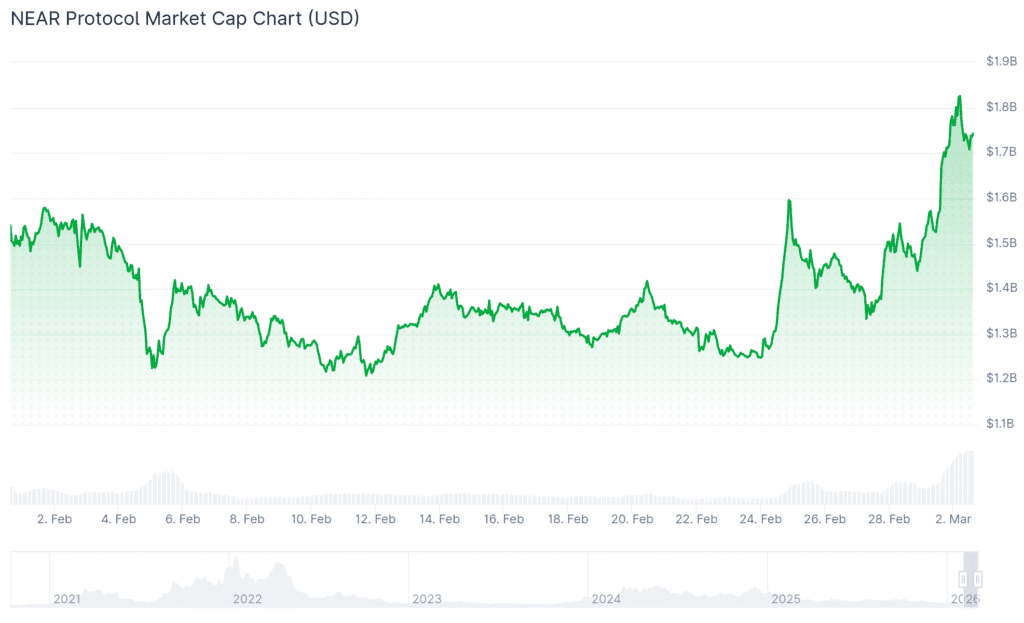Select the 2022 label in the navigator
The image size is (1024, 623).
pyautogui.click(x=247, y=599)
